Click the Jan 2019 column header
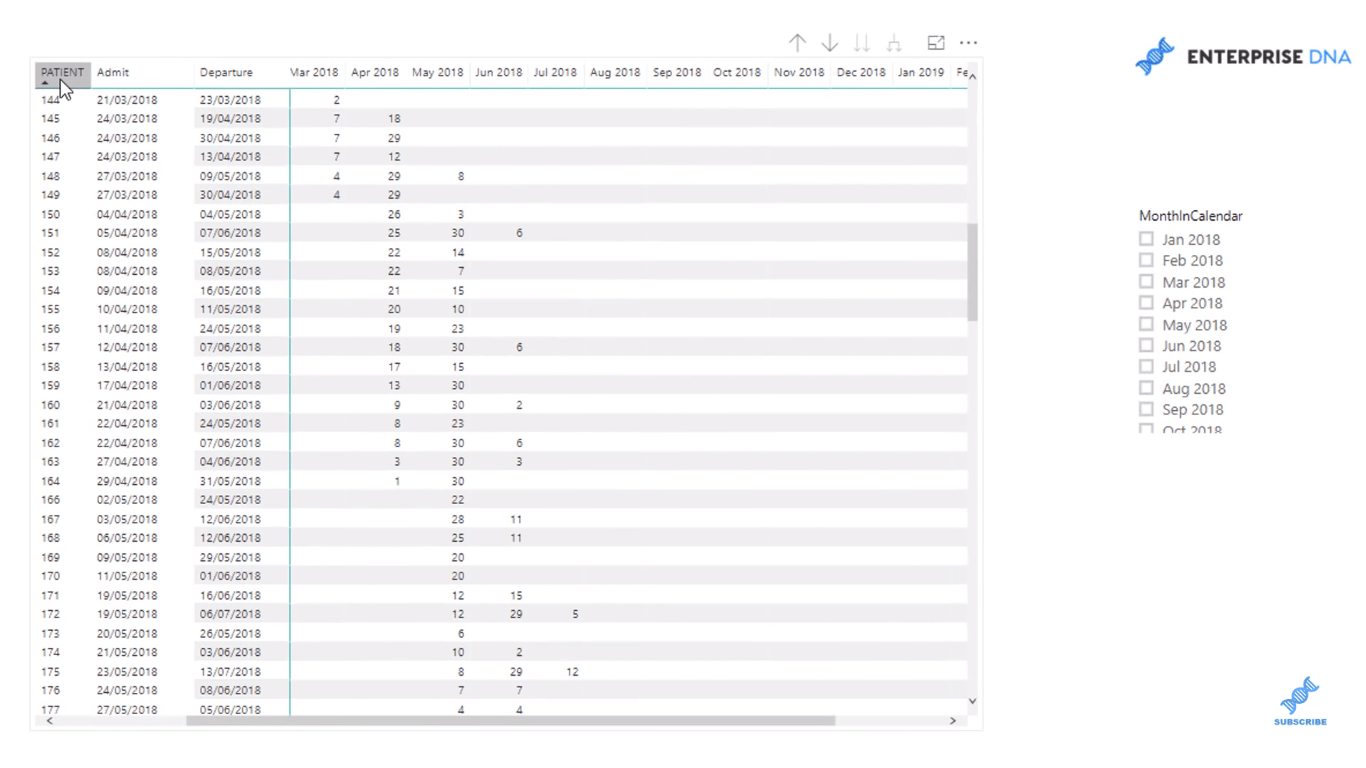The height and width of the screenshot is (768, 1366). coord(921,72)
